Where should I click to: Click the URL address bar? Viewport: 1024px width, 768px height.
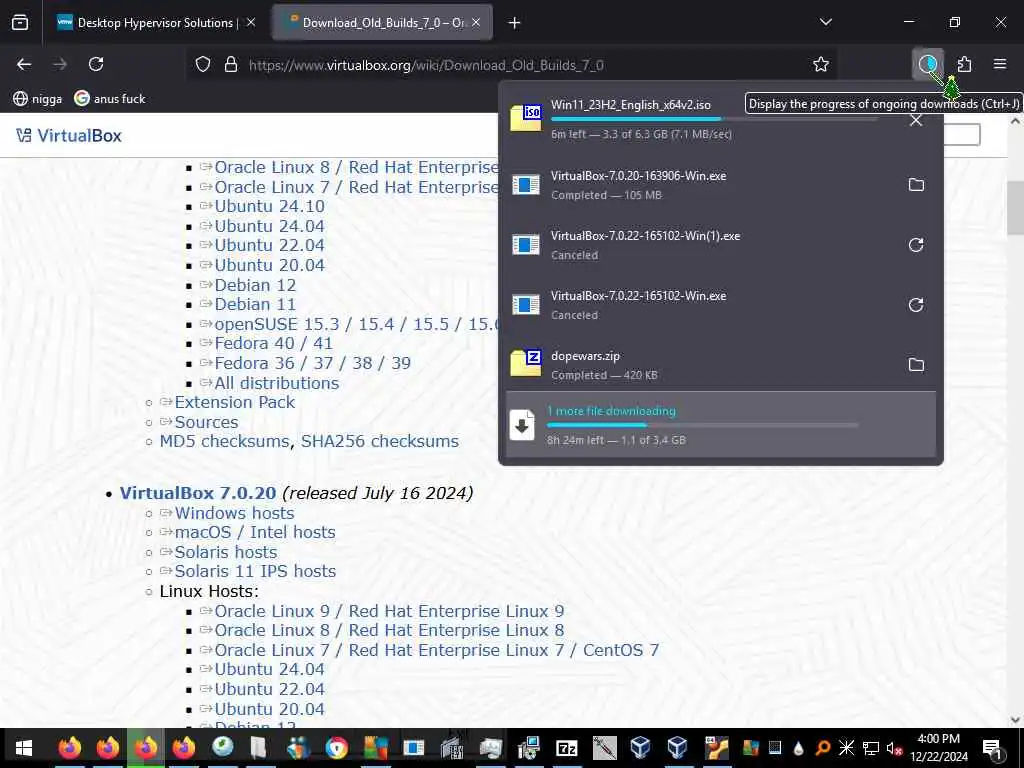(513, 65)
